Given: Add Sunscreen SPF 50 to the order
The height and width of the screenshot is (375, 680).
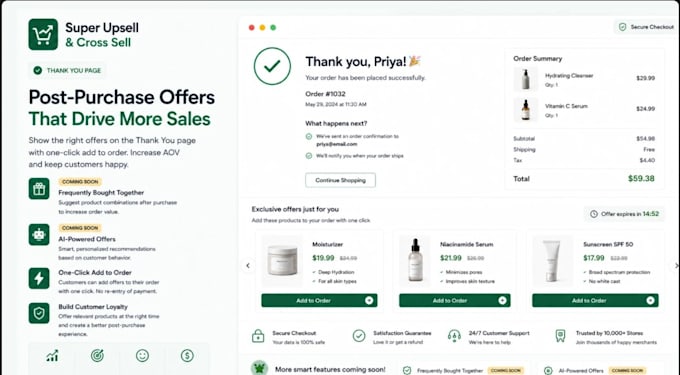Looking at the screenshot, I should tap(595, 300).
